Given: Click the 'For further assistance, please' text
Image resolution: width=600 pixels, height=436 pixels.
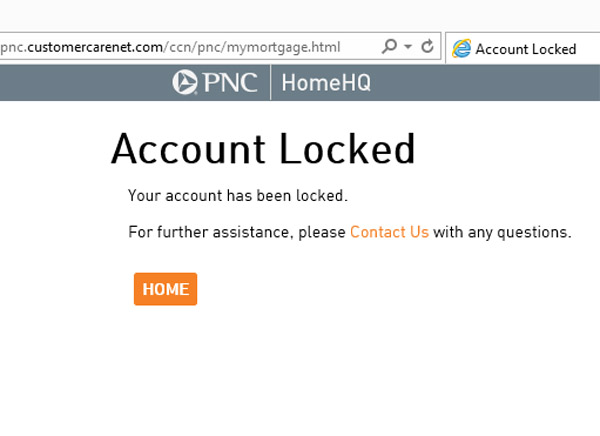Looking at the screenshot, I should coord(237,232).
